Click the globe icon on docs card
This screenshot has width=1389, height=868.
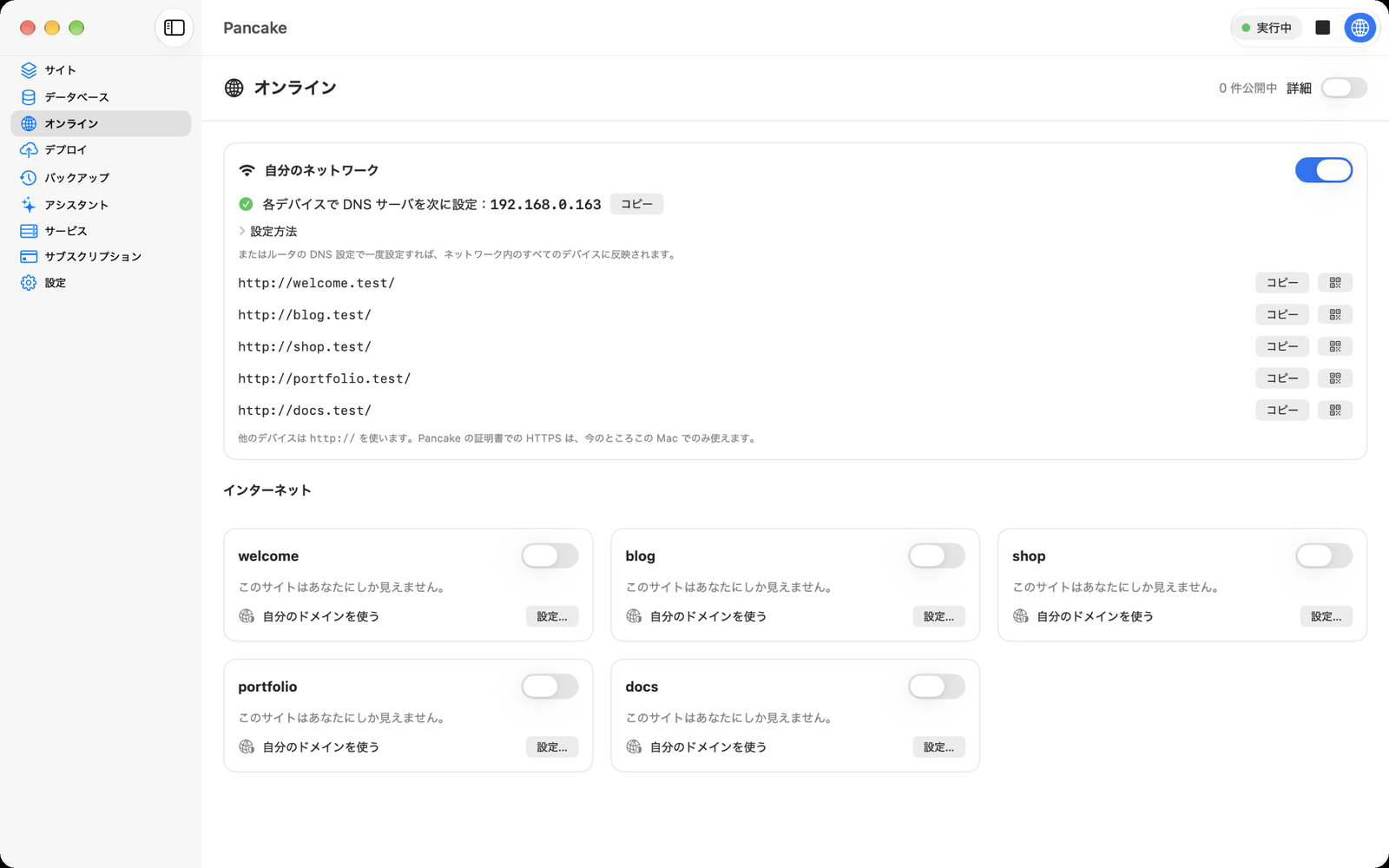tap(634, 746)
